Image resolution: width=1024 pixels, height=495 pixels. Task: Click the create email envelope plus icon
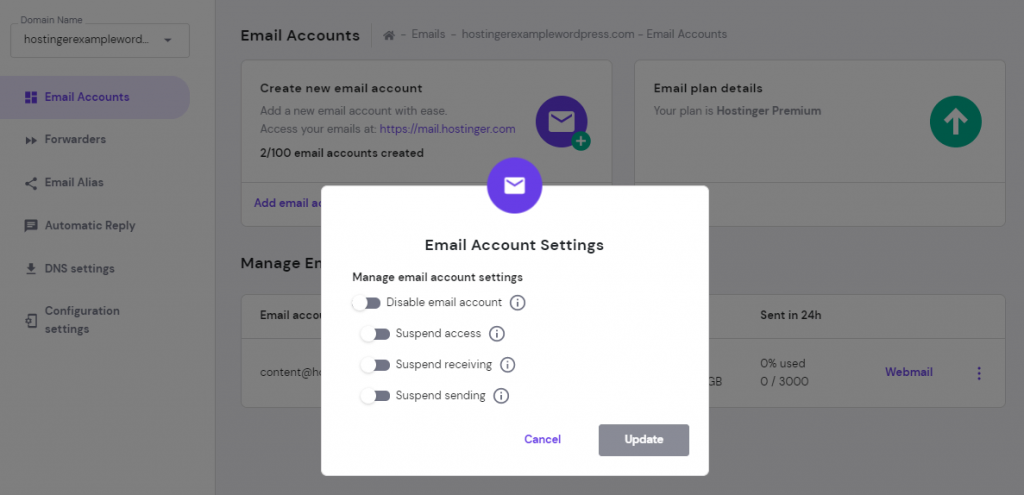click(x=562, y=123)
